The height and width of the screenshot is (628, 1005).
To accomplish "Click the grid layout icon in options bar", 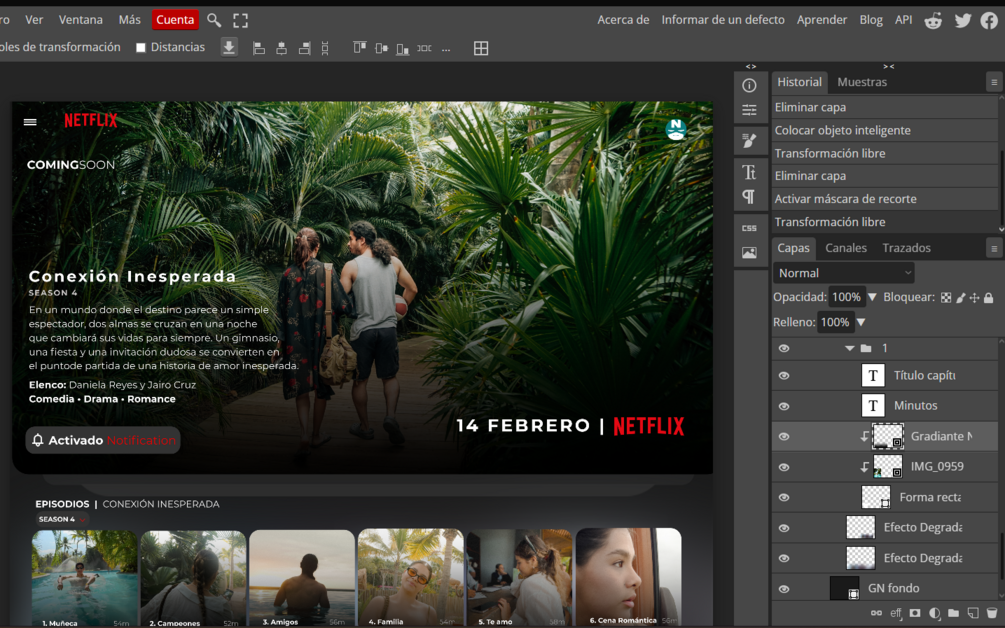I will pyautogui.click(x=481, y=48).
